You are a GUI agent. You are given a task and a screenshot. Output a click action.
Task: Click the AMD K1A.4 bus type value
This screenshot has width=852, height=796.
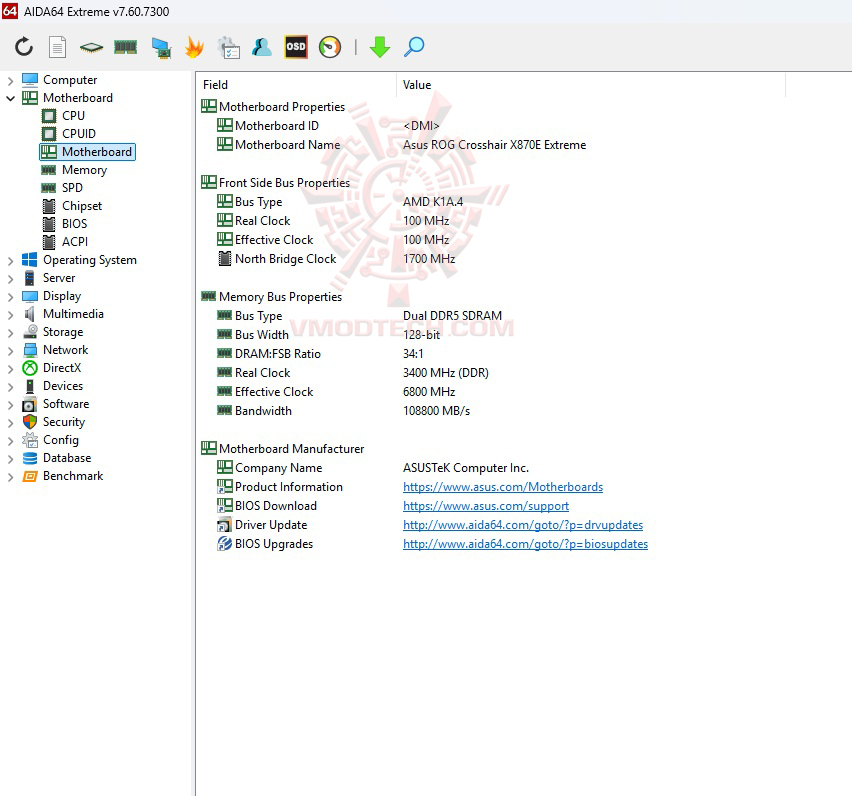tap(433, 202)
